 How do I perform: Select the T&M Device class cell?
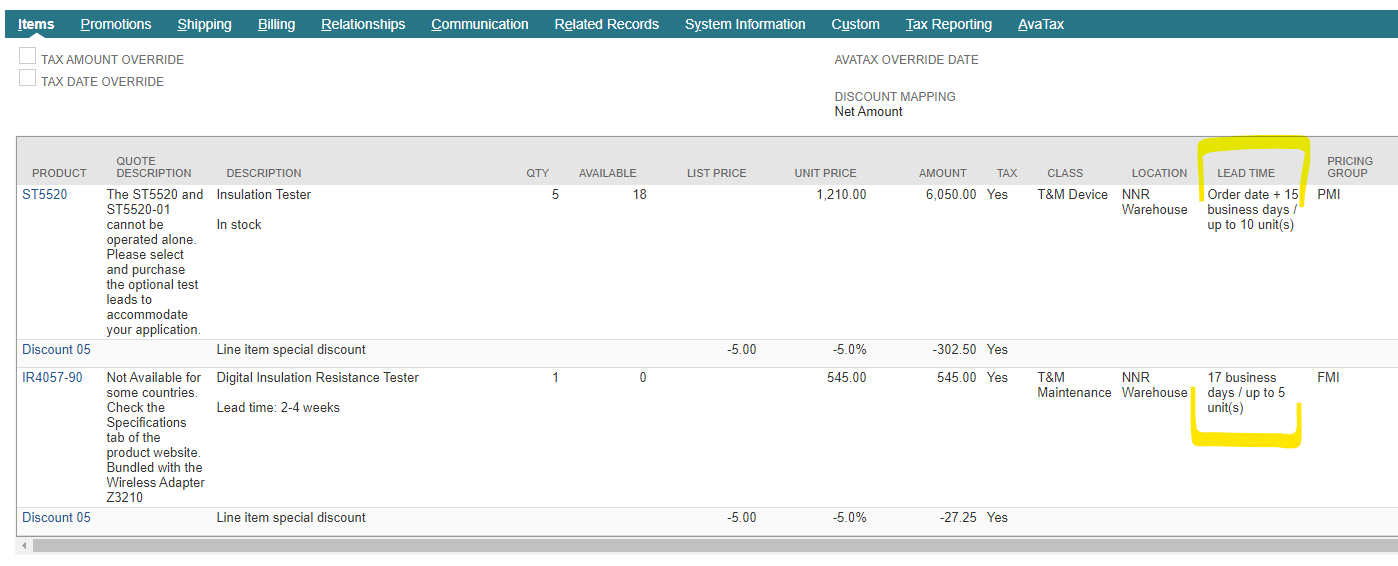coord(1073,195)
